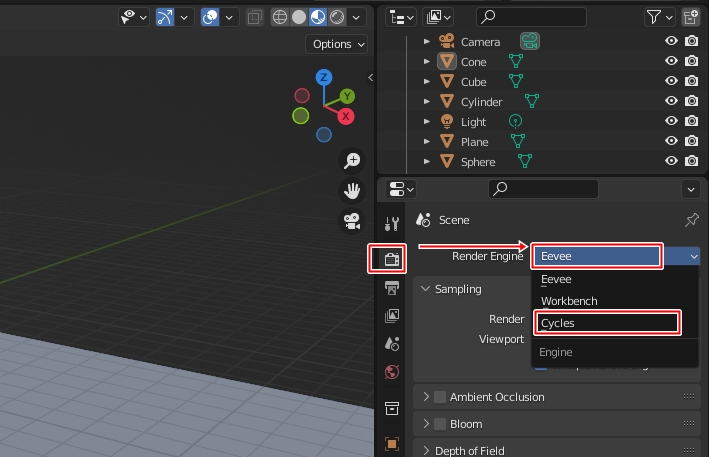Click the Zoom viewport icon
This screenshot has width=709, height=457.
point(352,160)
